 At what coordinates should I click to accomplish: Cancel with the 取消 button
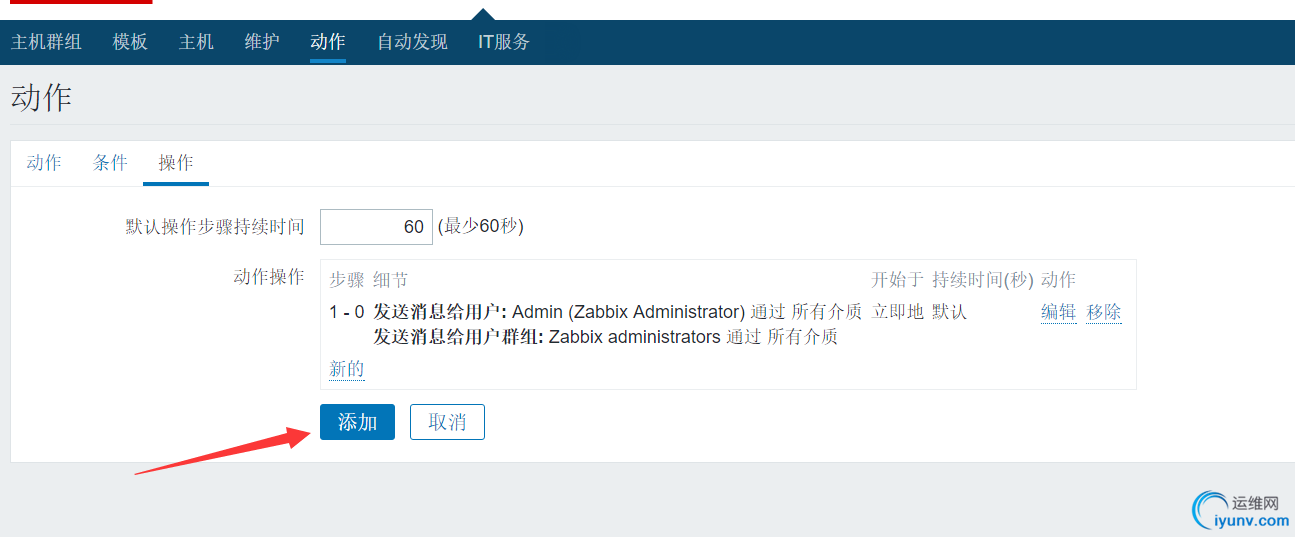pyautogui.click(x=447, y=422)
